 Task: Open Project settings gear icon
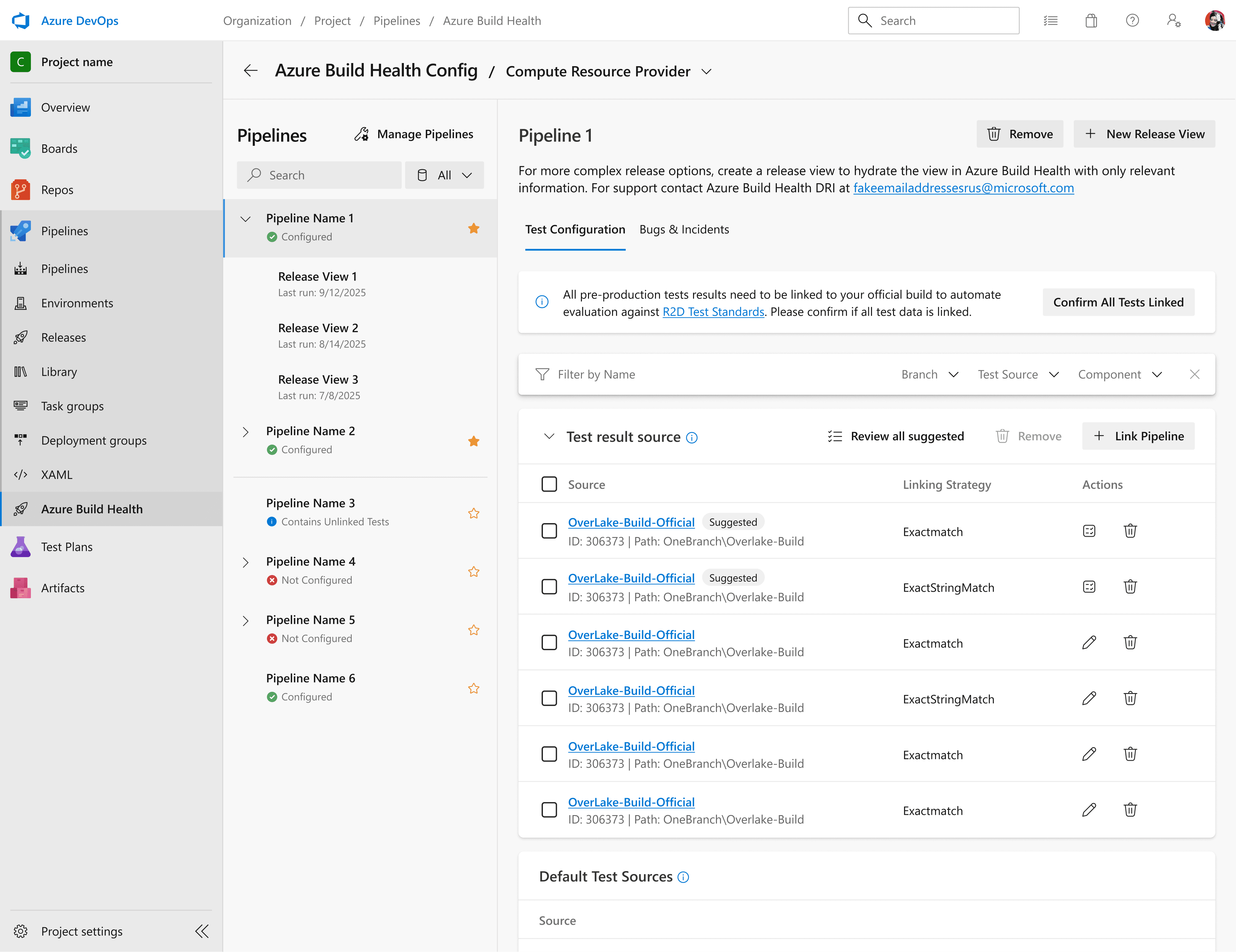(x=20, y=932)
